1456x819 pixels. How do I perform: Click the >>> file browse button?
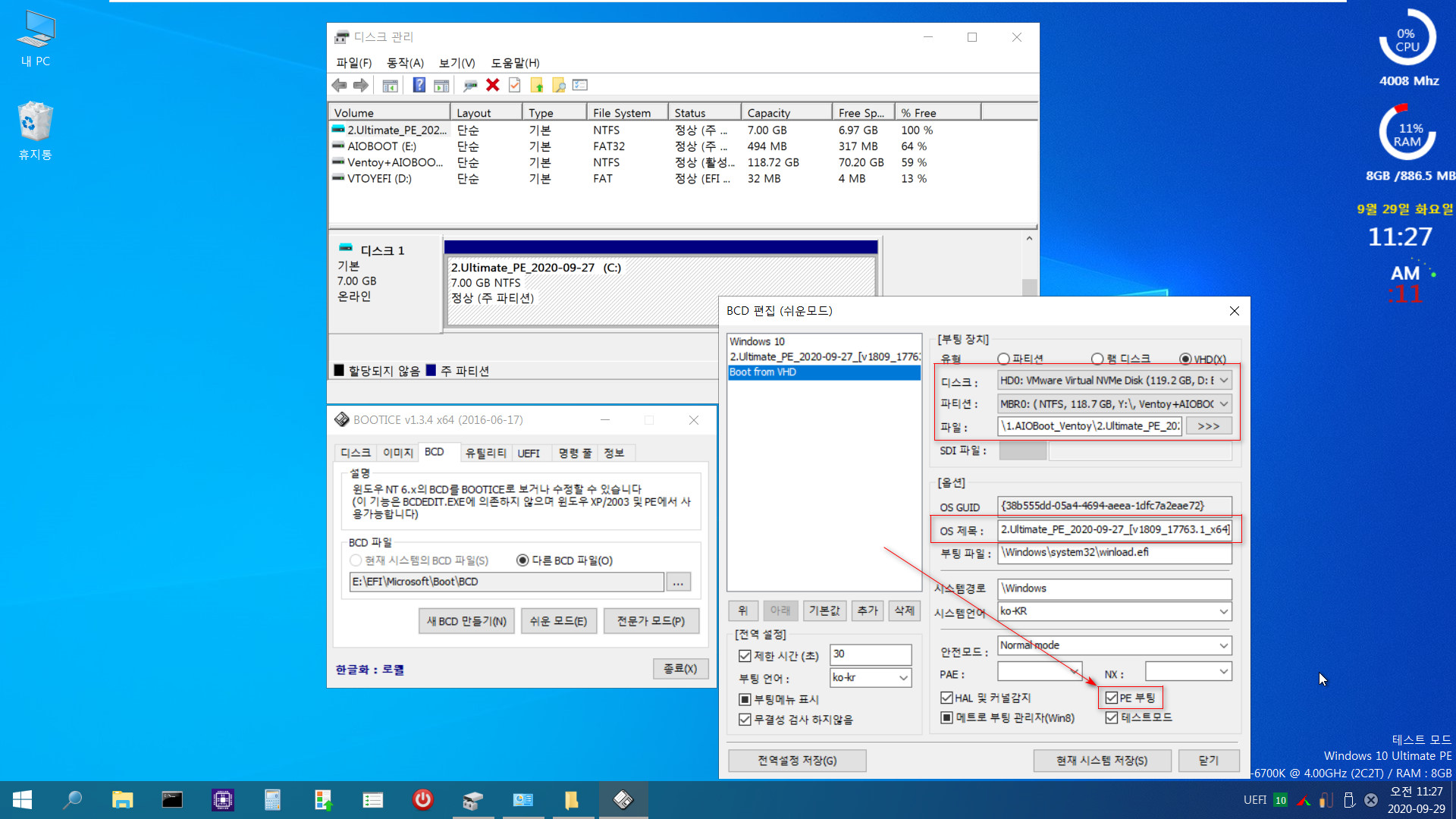1208,426
